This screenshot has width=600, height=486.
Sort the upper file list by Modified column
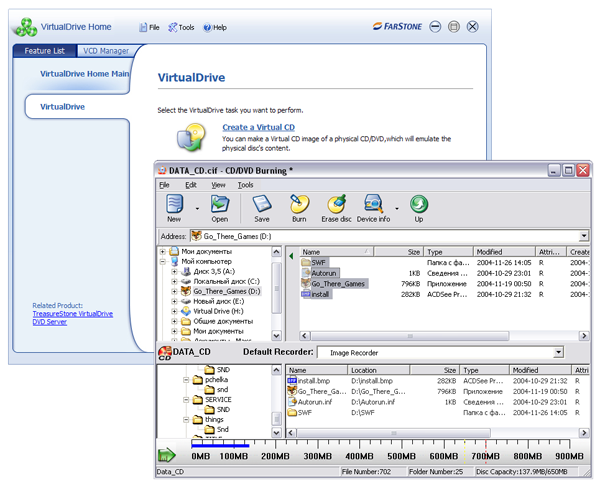click(504, 252)
